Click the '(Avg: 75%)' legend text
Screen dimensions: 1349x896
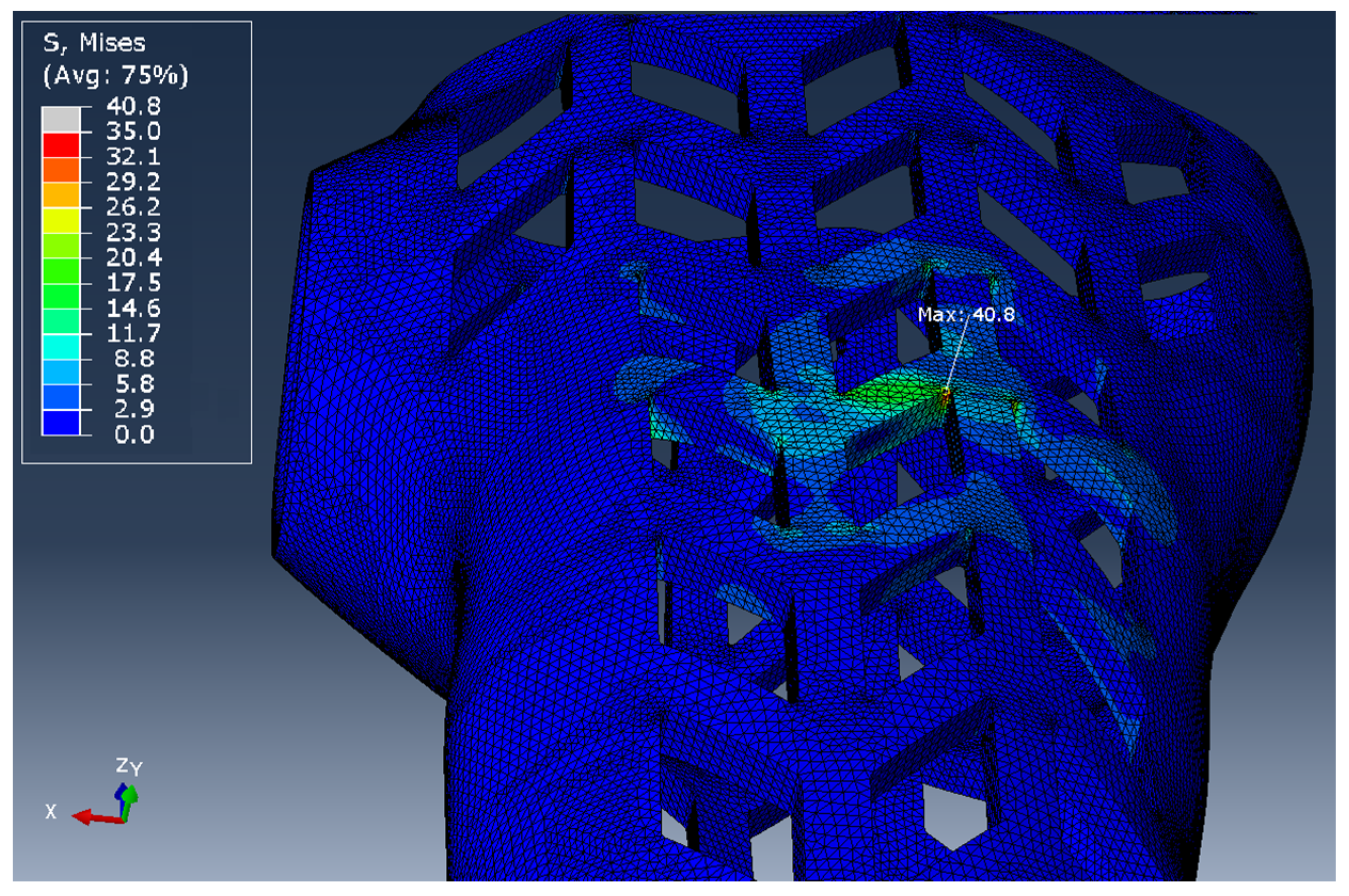115,75
